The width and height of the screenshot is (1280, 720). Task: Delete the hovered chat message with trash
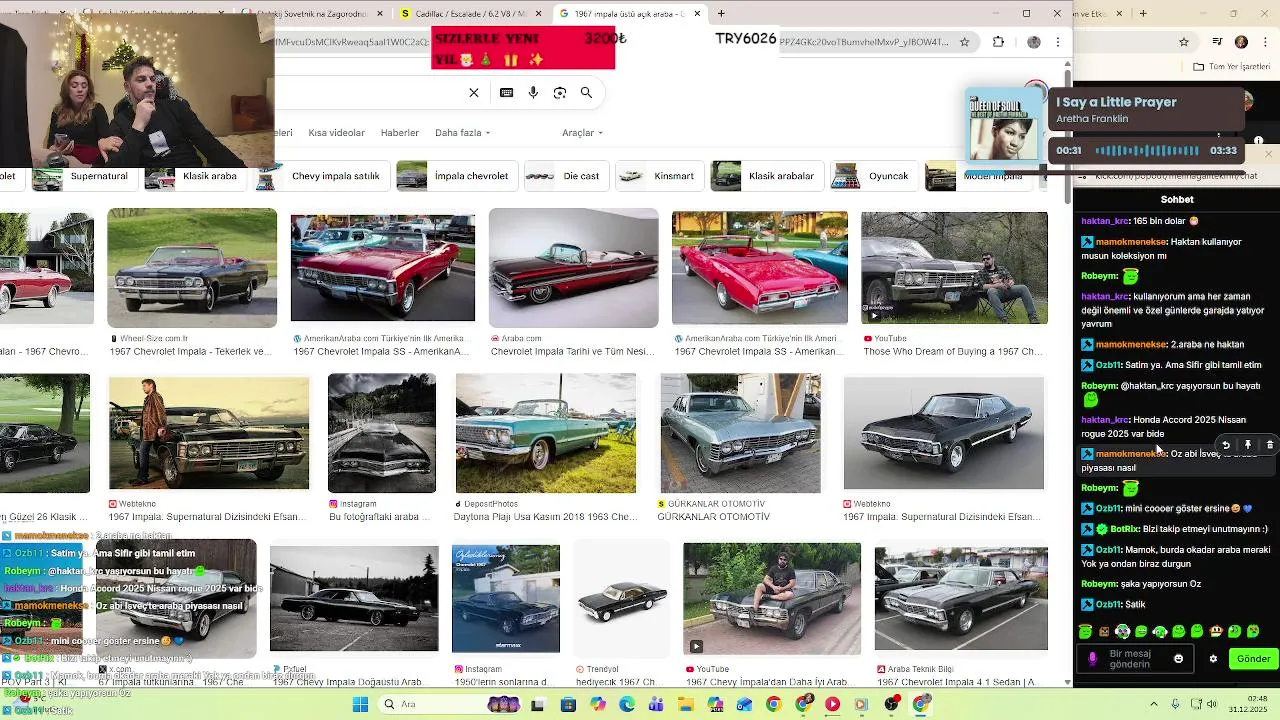1270,445
